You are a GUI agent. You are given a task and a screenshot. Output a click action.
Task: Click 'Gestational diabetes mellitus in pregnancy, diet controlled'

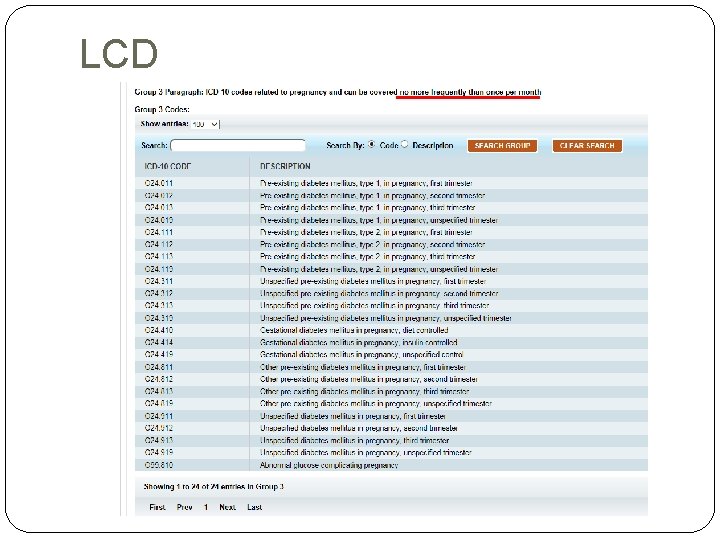[354, 330]
